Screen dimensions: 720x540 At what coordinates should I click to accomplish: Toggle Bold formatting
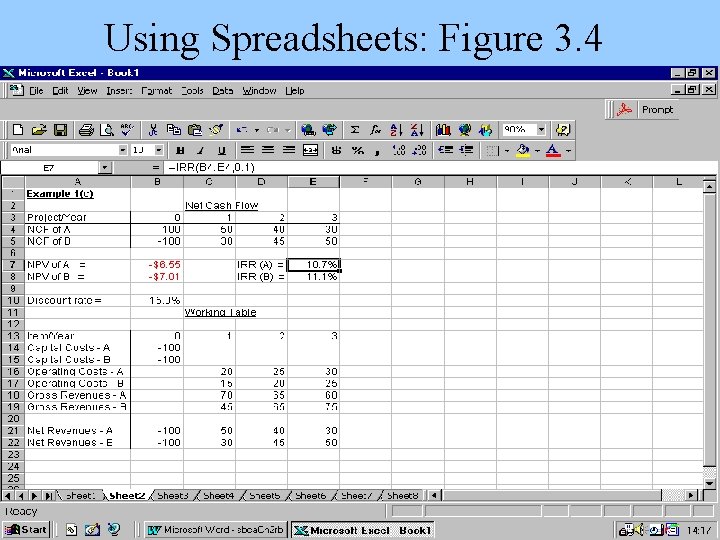coord(180,150)
